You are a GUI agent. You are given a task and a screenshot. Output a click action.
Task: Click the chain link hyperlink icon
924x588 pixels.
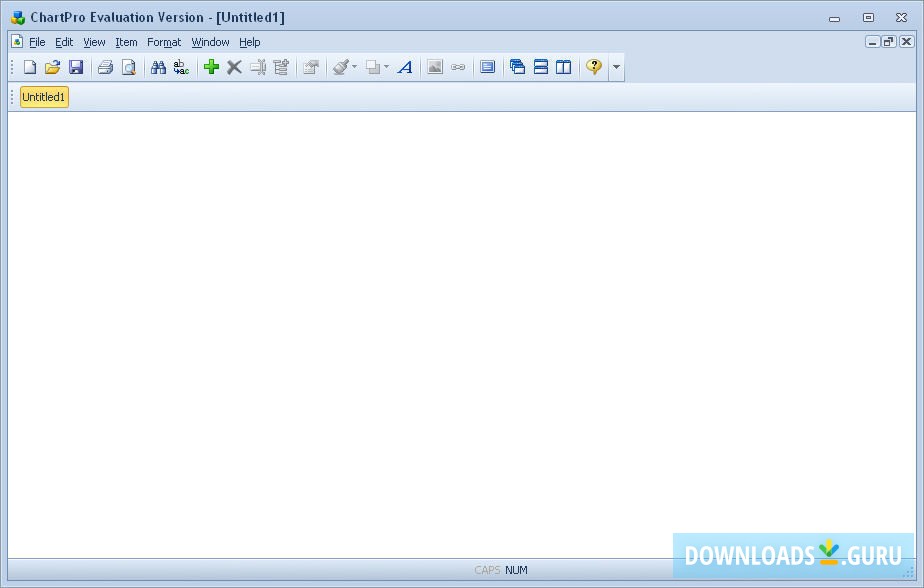458,67
